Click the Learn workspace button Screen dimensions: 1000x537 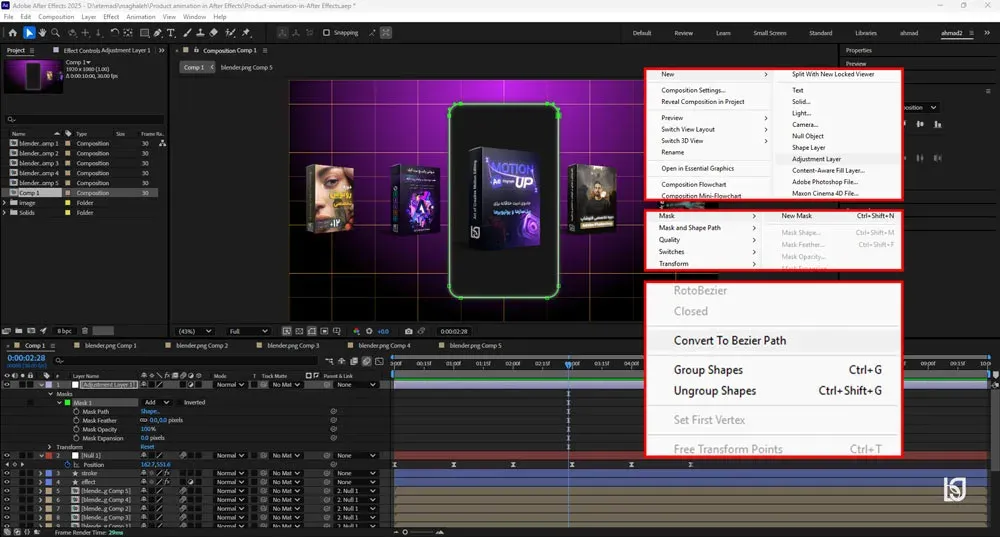click(723, 33)
